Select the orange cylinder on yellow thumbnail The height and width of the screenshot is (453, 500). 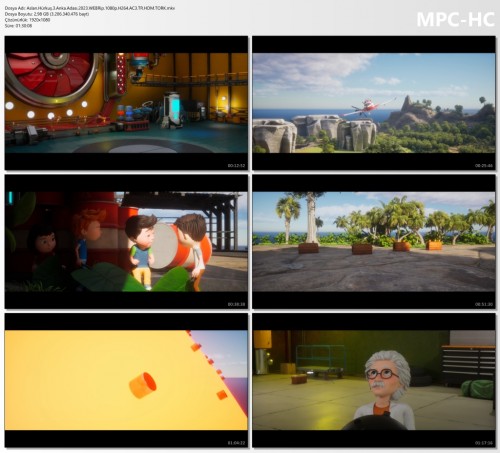tap(126, 380)
